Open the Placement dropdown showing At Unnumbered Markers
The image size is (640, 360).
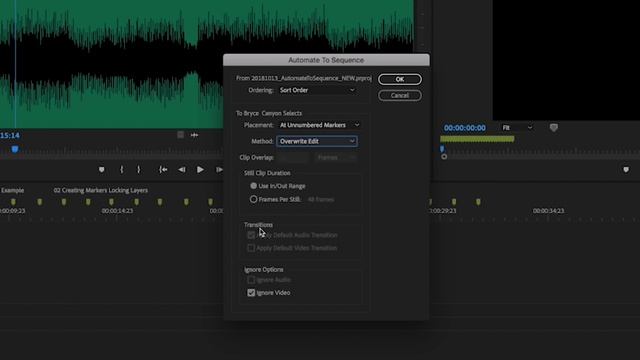pyautogui.click(x=319, y=125)
